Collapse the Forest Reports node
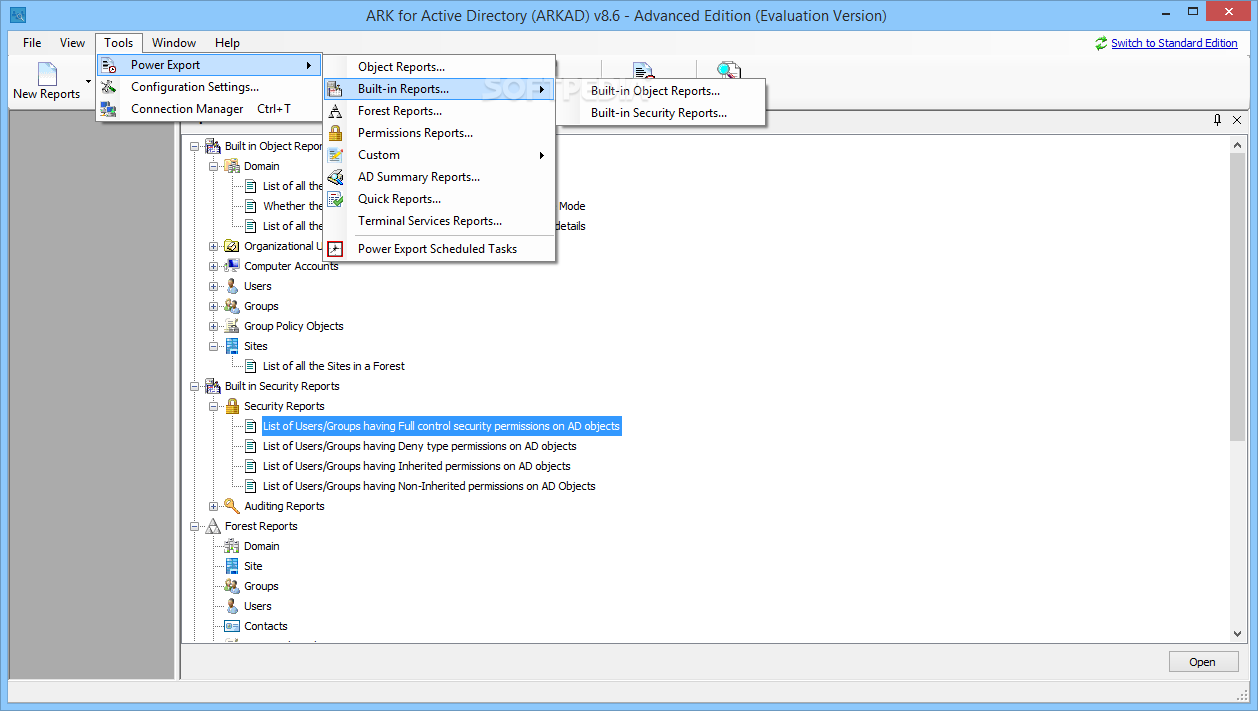This screenshot has width=1258, height=711. click(195, 526)
